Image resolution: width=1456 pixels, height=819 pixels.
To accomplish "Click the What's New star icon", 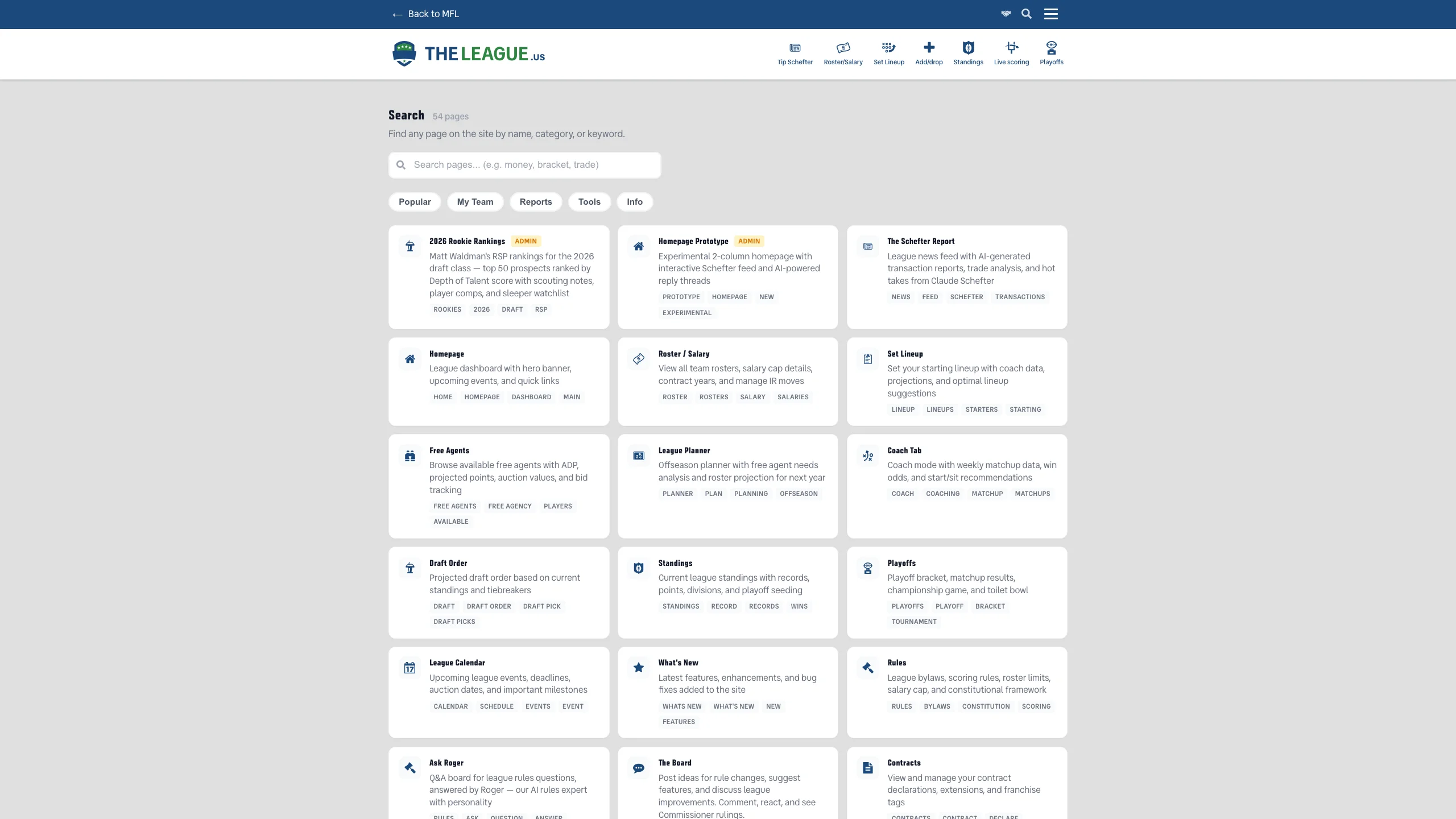I will (639, 668).
